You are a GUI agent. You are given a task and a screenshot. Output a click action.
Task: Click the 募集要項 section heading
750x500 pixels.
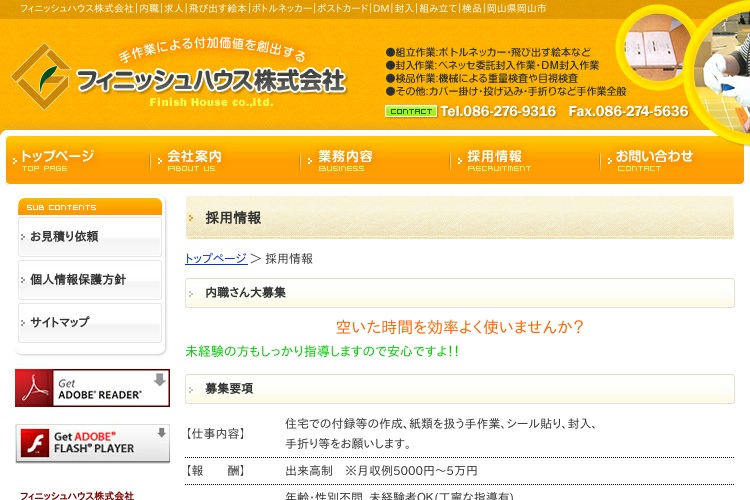click(229, 388)
